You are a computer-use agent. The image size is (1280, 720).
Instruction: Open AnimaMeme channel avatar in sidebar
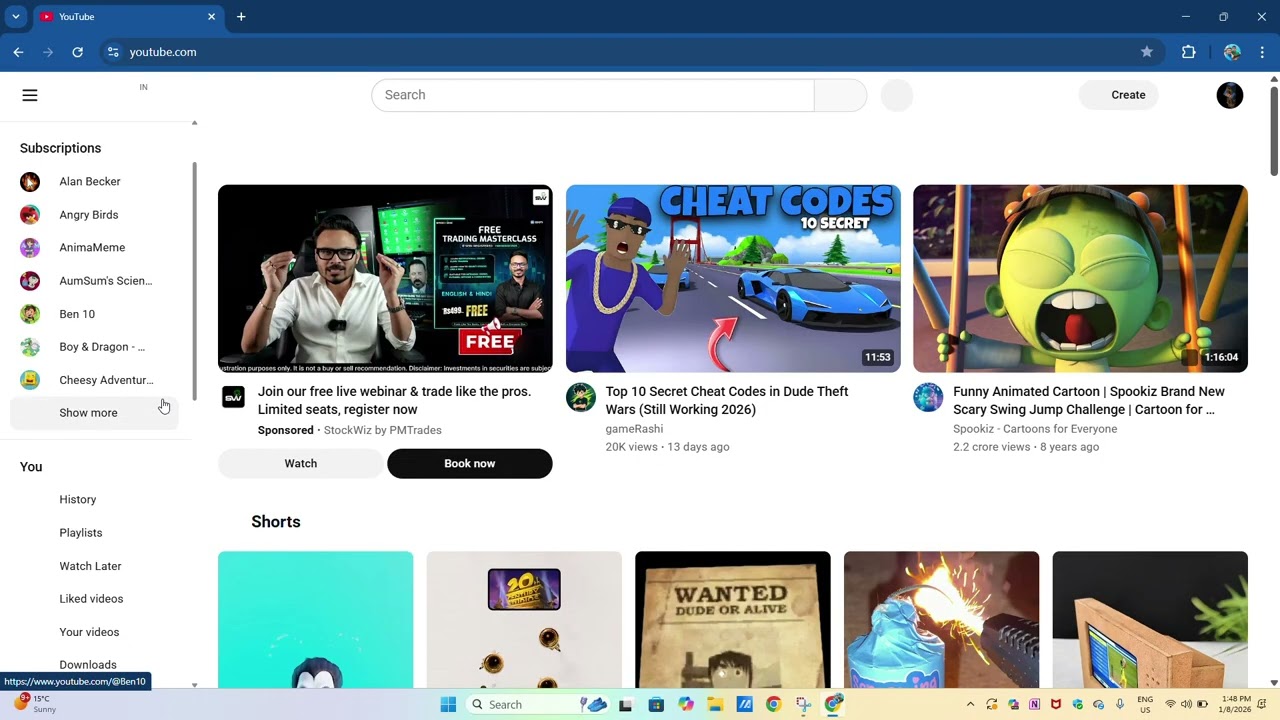tap(30, 248)
